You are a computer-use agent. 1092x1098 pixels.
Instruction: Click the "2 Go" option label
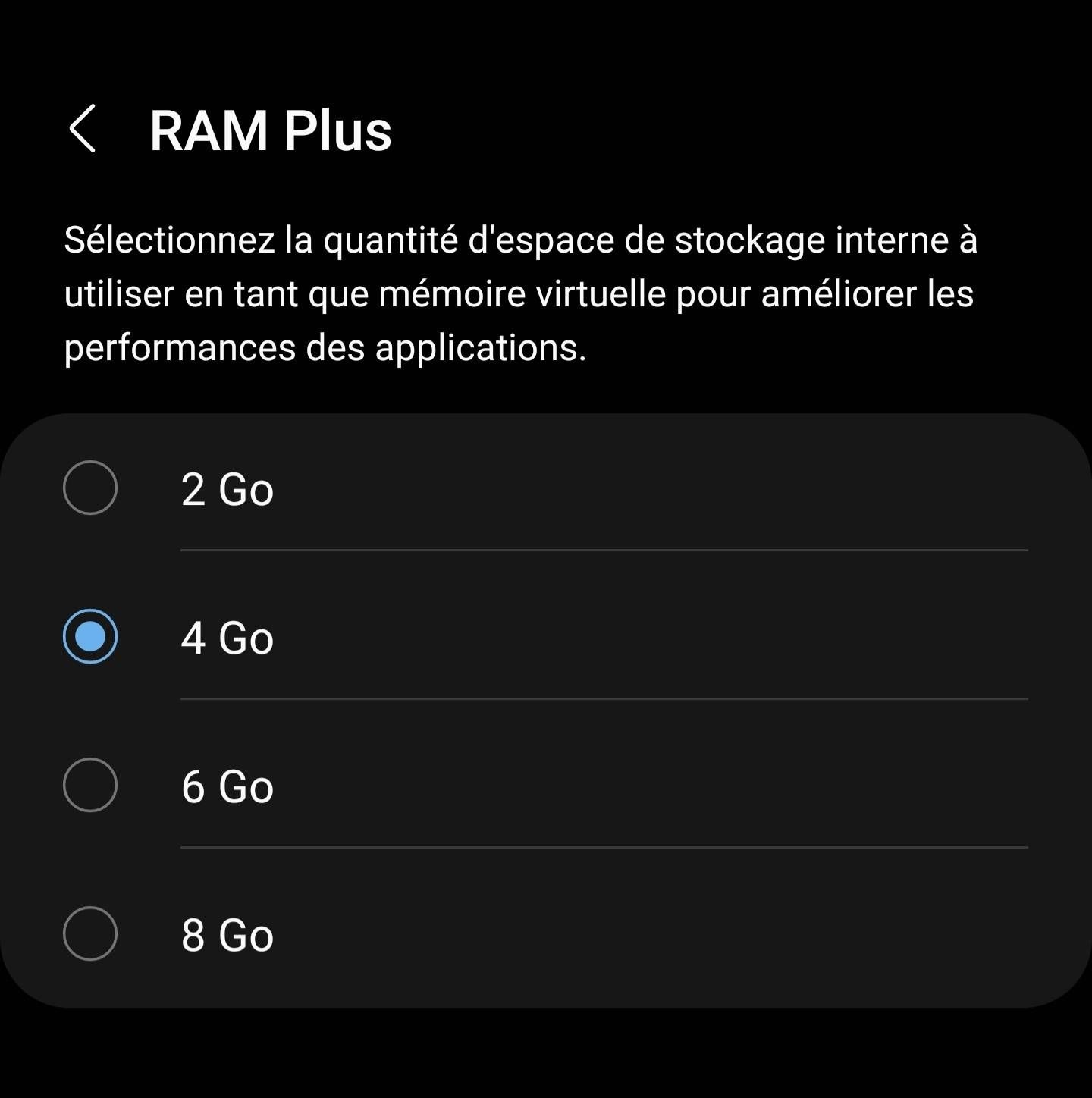point(227,489)
